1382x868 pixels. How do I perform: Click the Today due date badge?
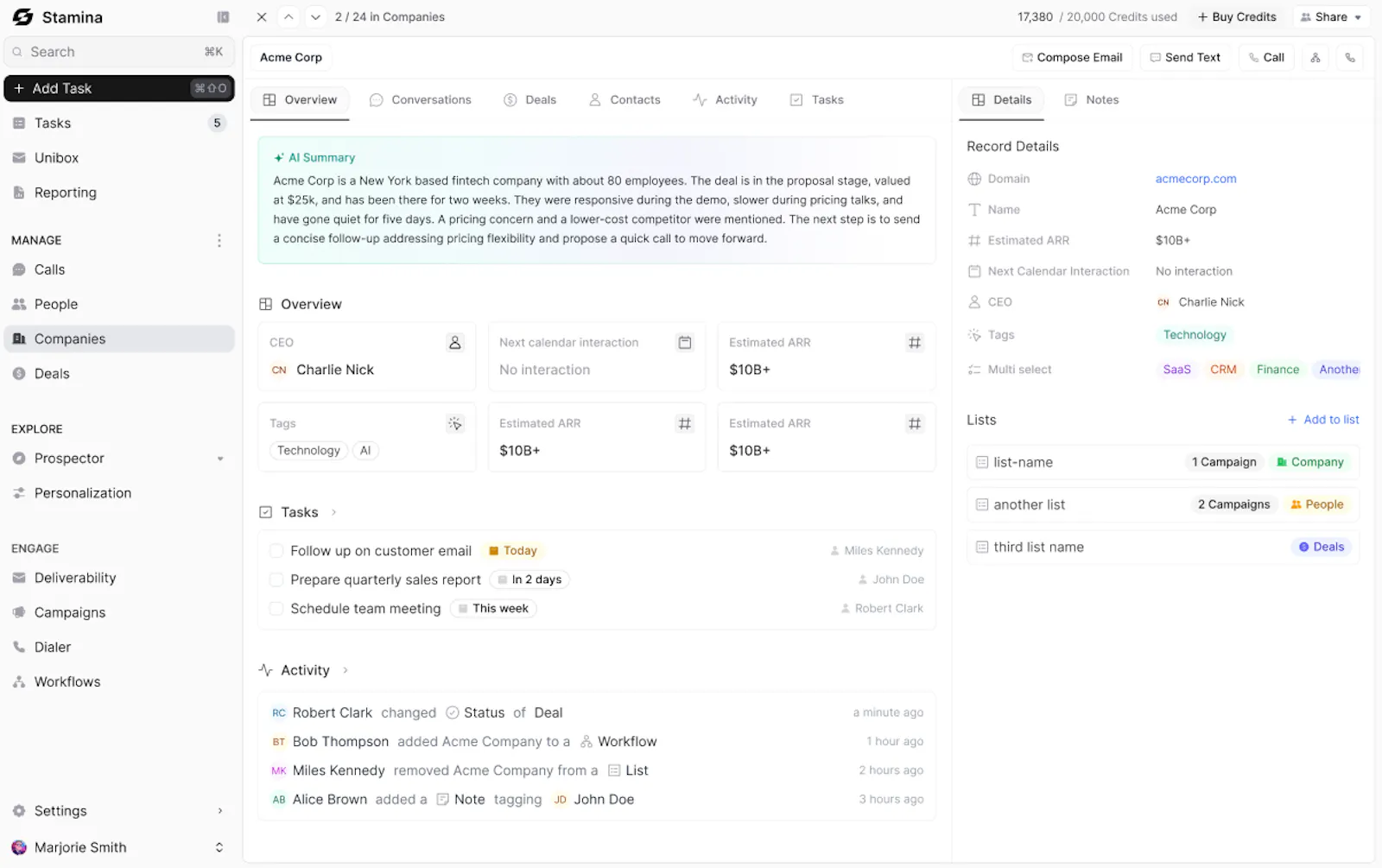point(513,551)
